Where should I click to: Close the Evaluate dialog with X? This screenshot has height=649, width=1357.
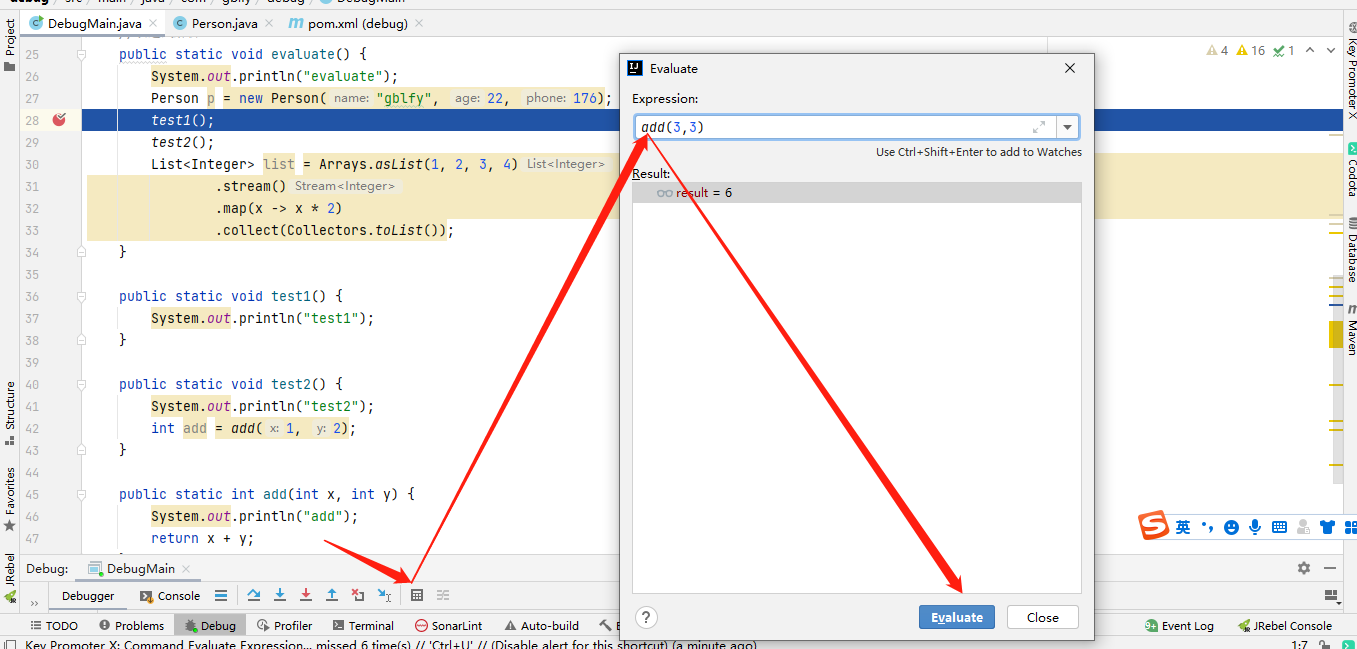[x=1070, y=68]
